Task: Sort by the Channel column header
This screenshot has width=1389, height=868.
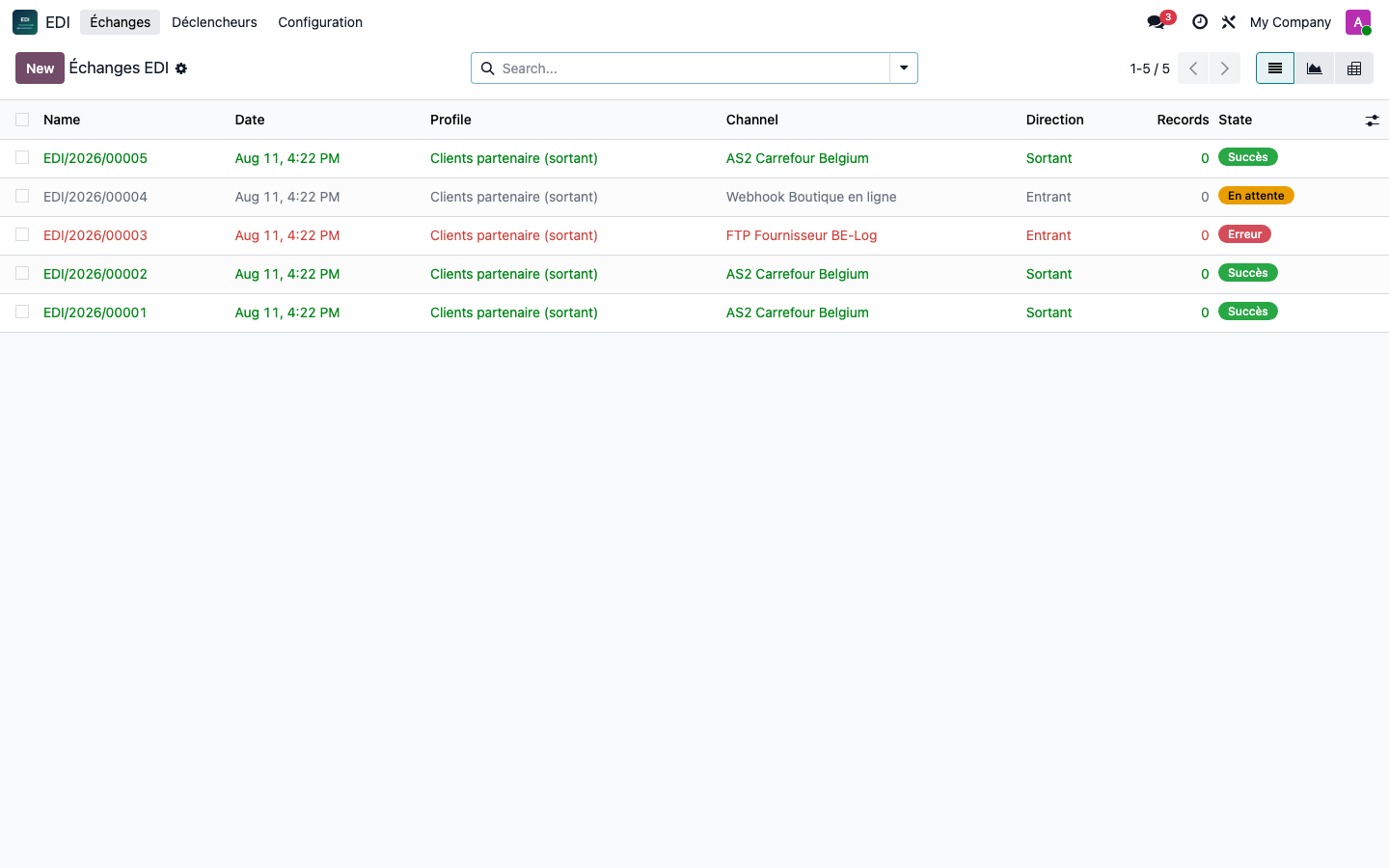Action: [752, 120]
